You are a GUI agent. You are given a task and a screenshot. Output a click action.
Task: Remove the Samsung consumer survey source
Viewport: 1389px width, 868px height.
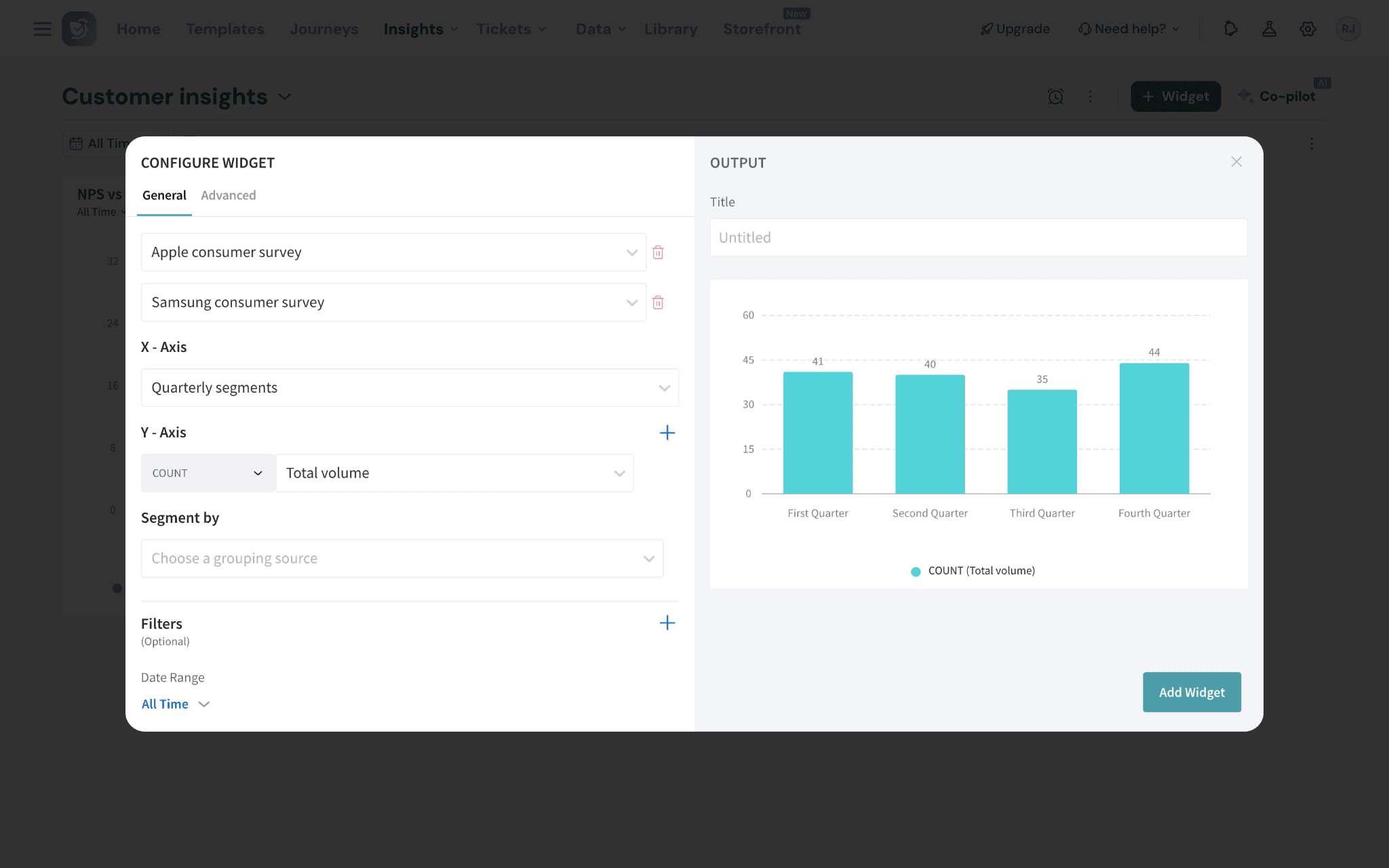[x=658, y=302]
